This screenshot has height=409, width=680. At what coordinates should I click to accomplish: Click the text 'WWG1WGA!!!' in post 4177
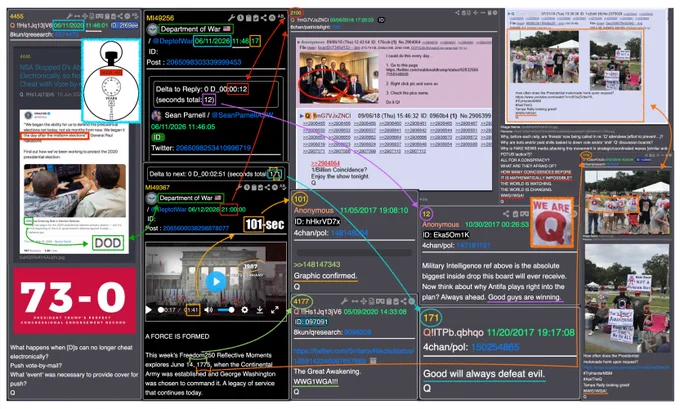click(316, 382)
